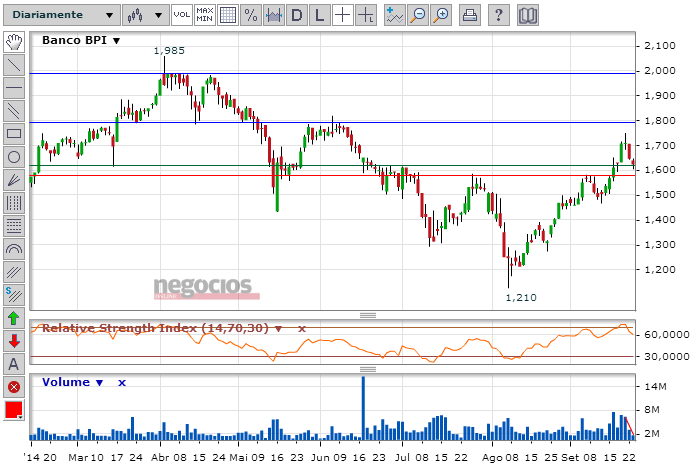The height and width of the screenshot is (470, 695).
Task: Toggle the chart grid button
Action: (228, 15)
